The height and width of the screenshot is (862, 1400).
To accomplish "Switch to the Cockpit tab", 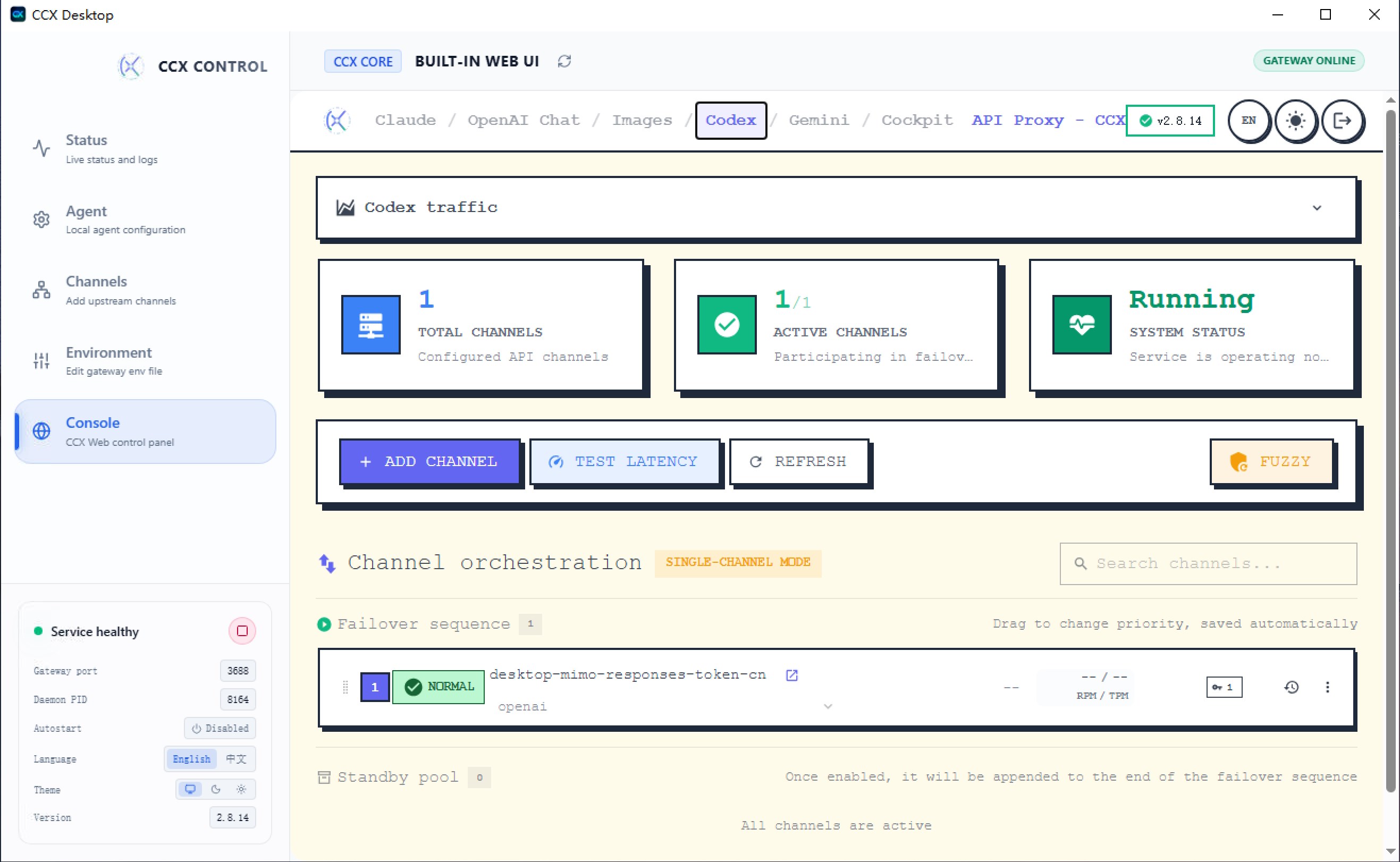I will (x=917, y=120).
